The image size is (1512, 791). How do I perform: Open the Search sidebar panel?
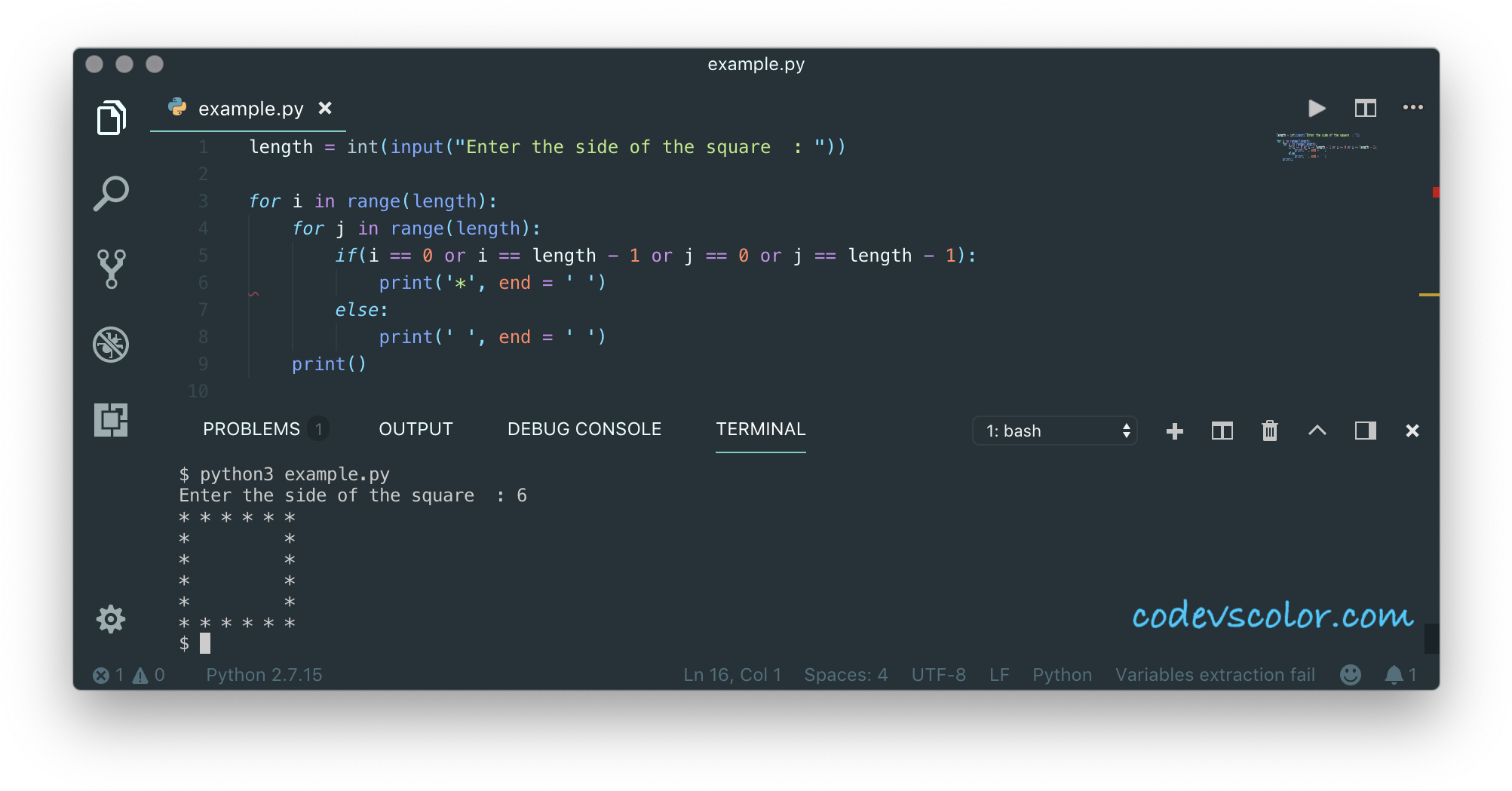click(111, 194)
